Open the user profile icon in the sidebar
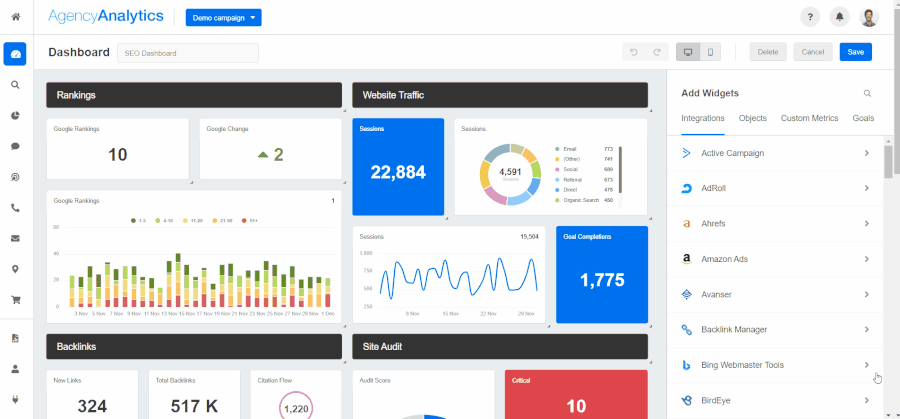Screen dimensions: 900x419 click(15, 369)
